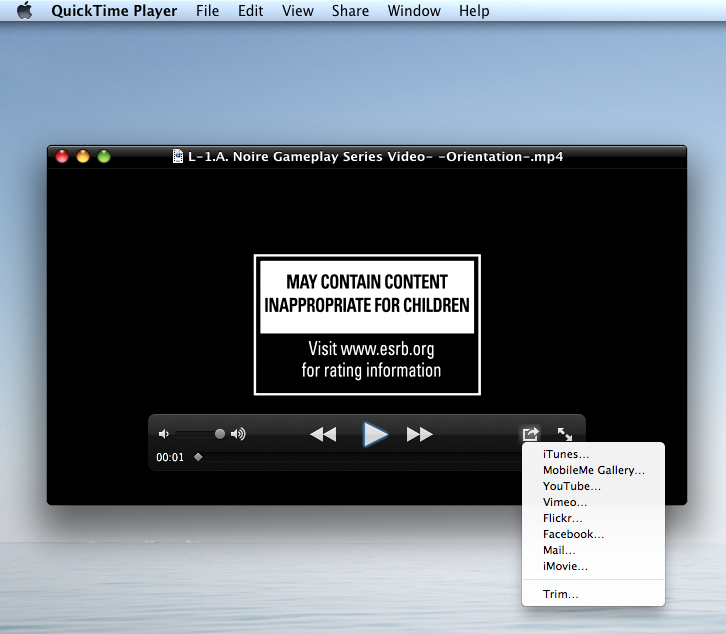Click the volume slider knob

coord(220,434)
